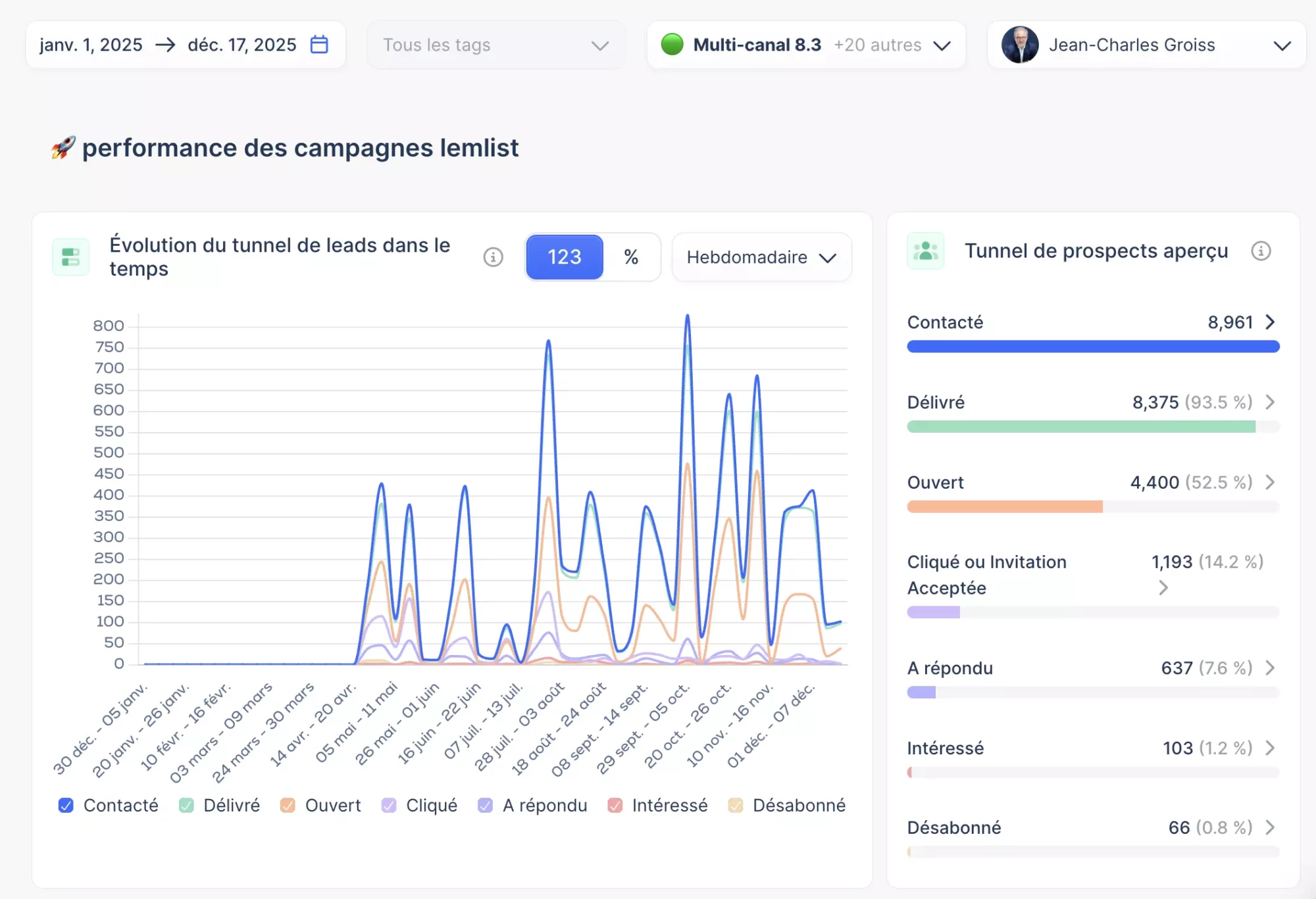Switch chart to 123 absolute values
The height and width of the screenshot is (899, 1316).
click(x=565, y=257)
